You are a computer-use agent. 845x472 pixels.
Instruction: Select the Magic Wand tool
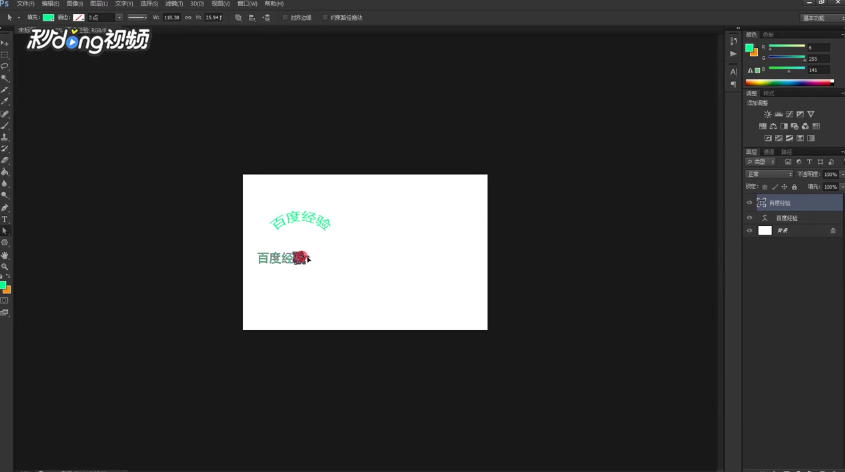tap(5, 78)
